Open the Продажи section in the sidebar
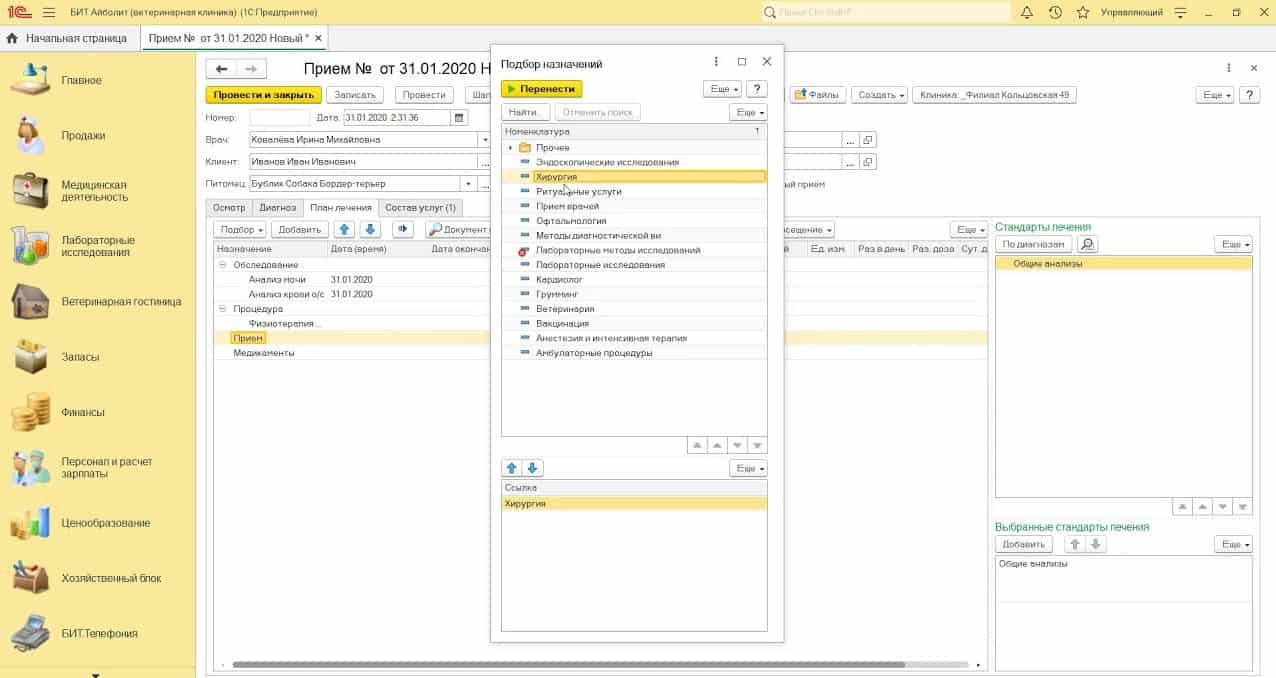The image size is (1276, 678). tap(83, 136)
